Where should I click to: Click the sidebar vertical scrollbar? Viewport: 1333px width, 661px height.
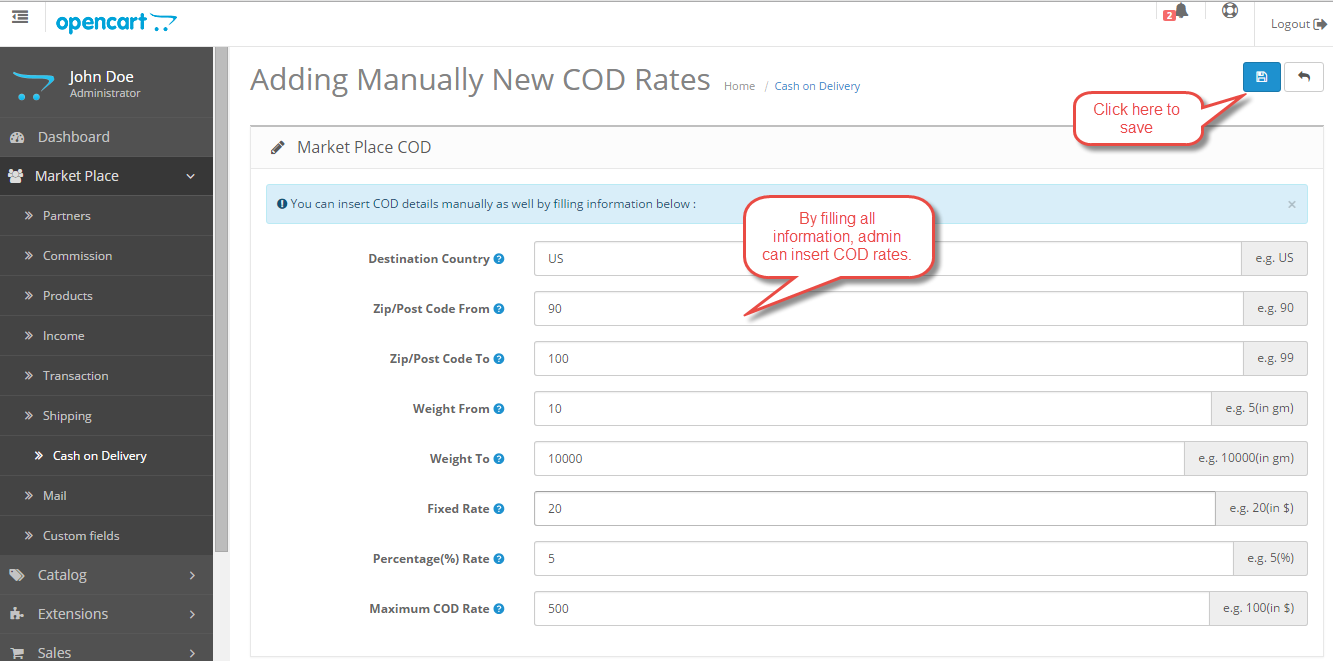(221, 300)
